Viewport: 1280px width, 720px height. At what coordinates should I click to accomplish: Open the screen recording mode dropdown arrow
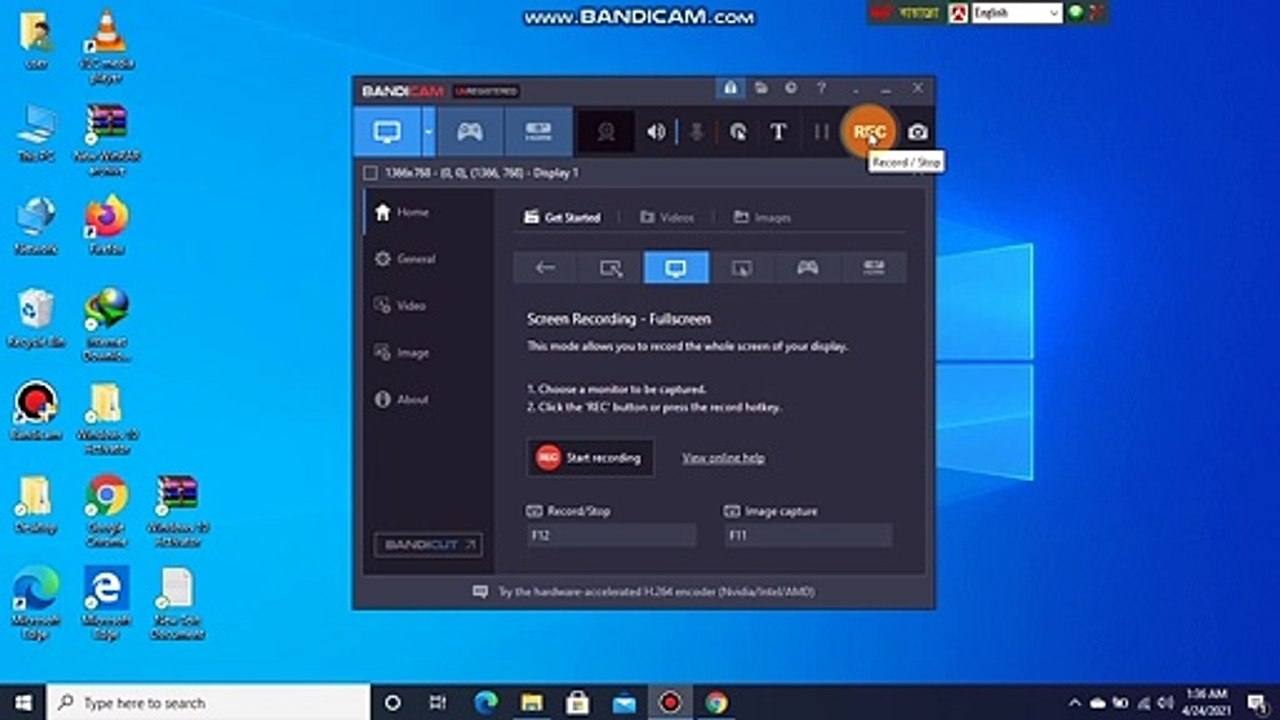(429, 132)
